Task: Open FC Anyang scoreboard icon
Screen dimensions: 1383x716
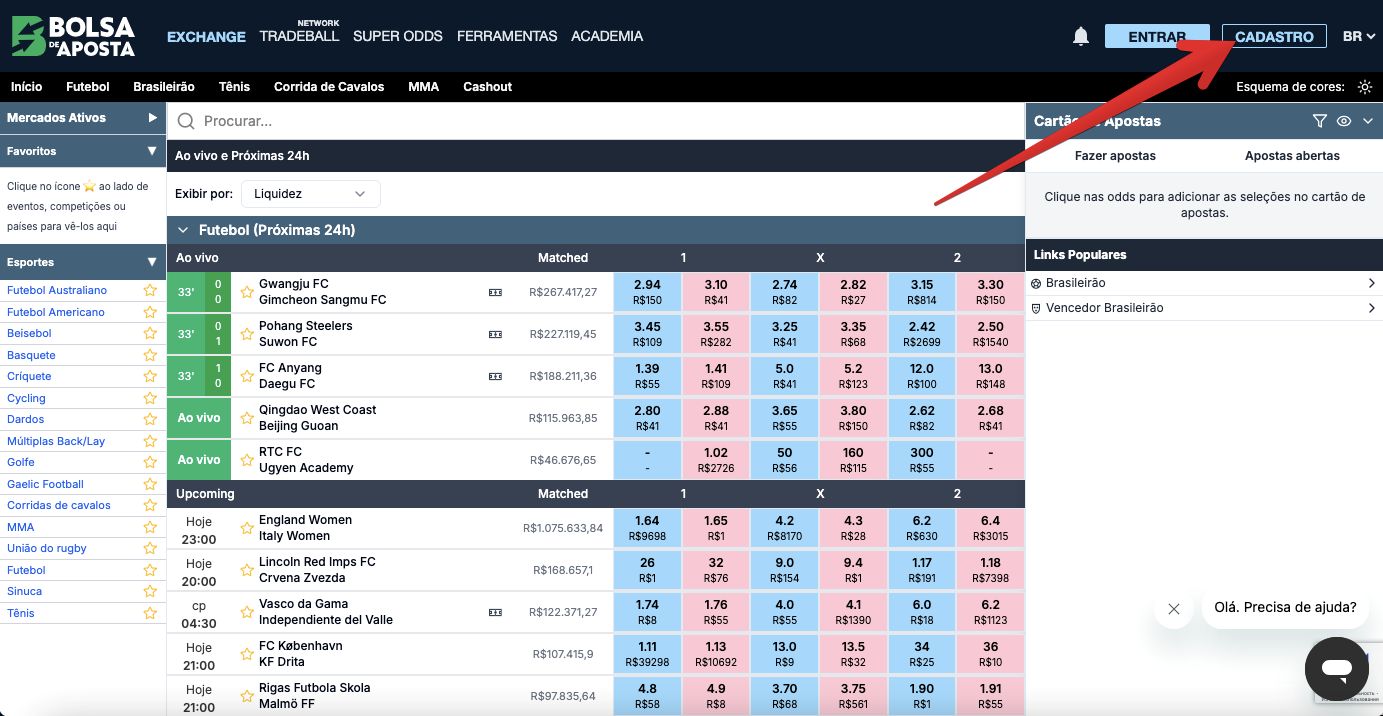Action: (x=495, y=376)
